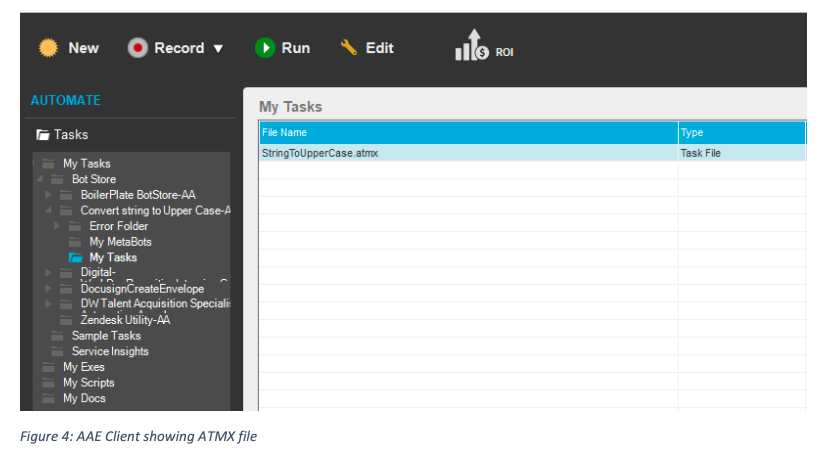
Task: Expand the Digital- folder node
Action: (x=49, y=273)
